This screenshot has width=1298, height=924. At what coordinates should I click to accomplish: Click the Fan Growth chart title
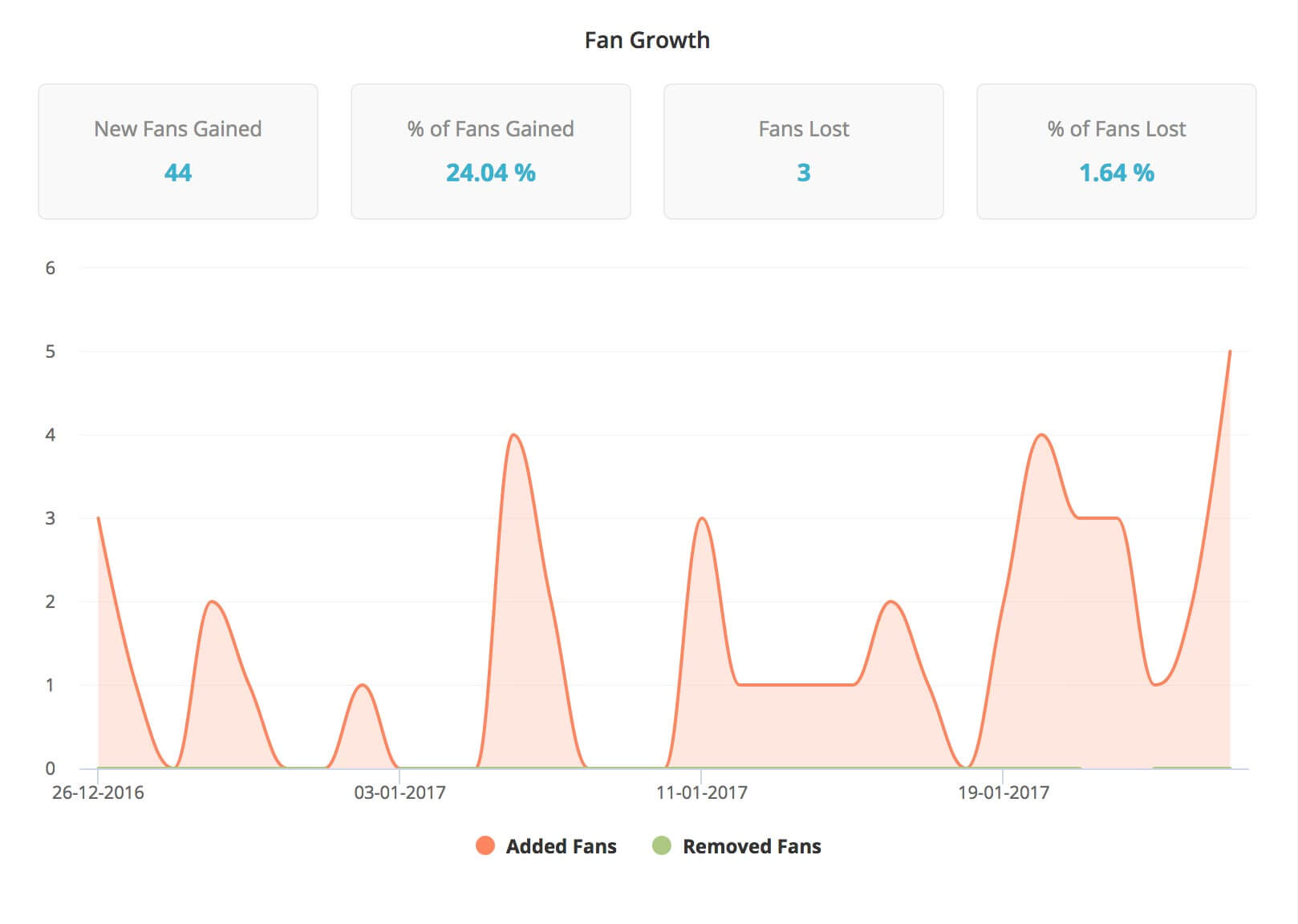coord(647,40)
